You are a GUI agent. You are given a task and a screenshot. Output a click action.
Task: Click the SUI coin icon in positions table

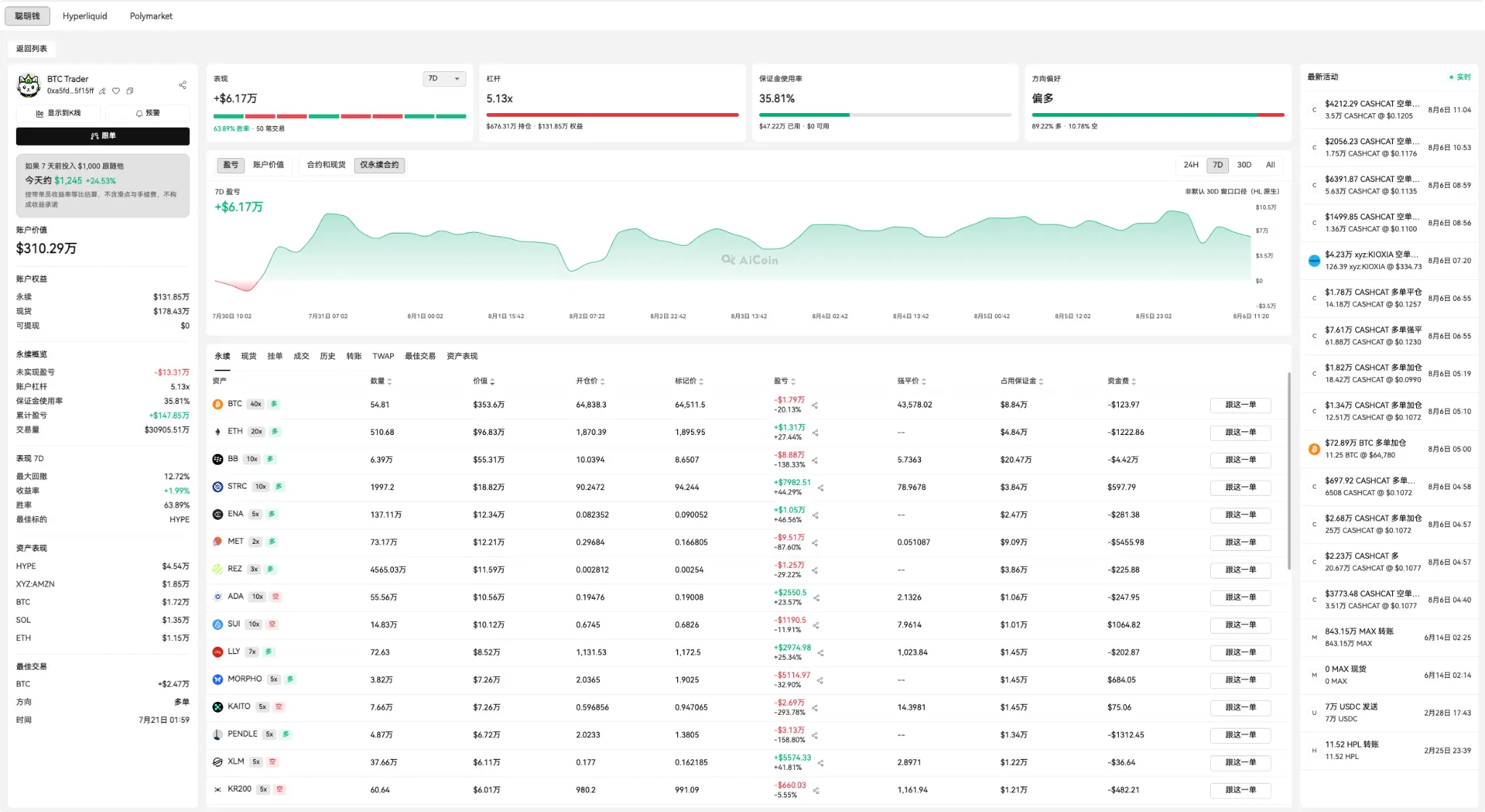tap(218, 625)
